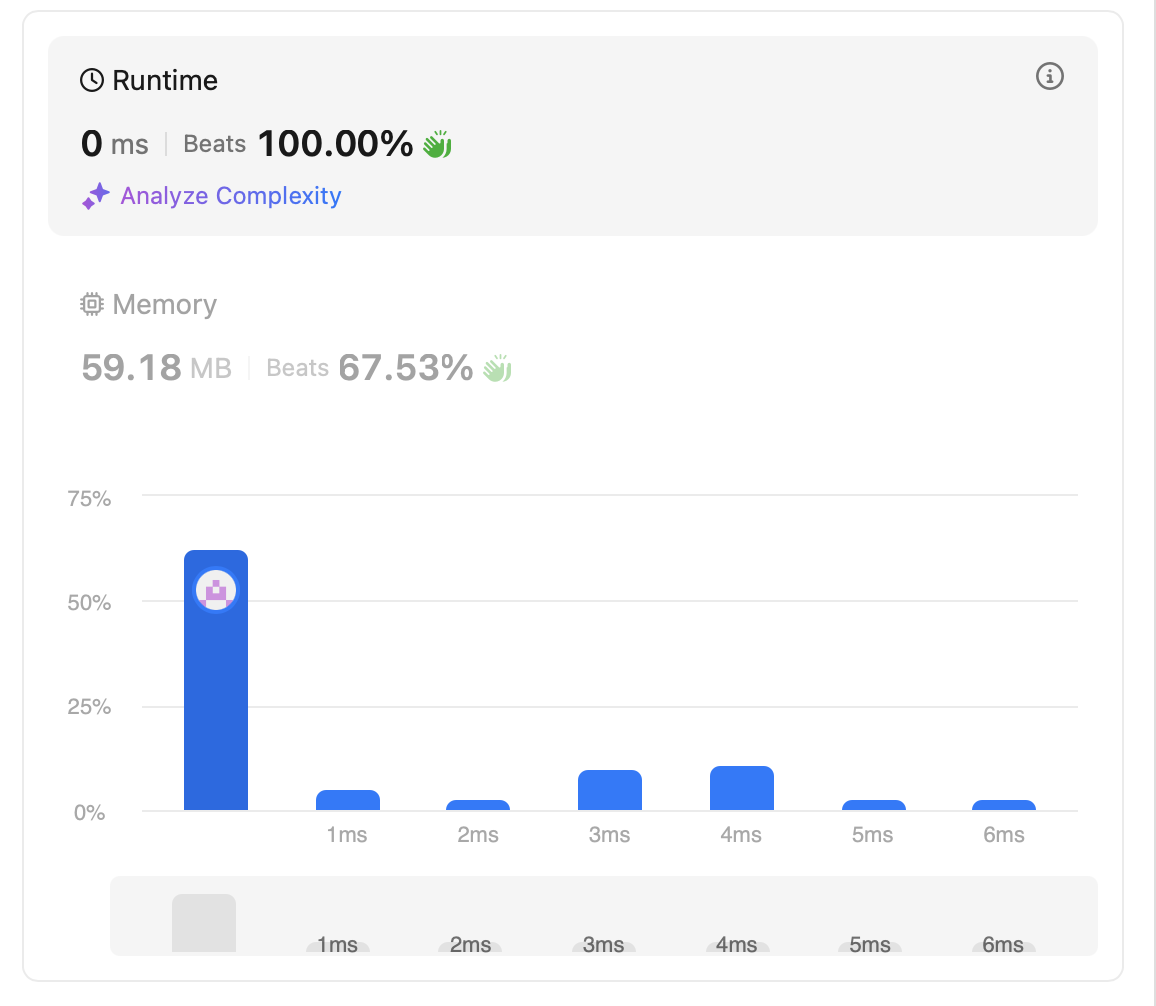Select the 1ms bar in the chart
Screen dimensions: 1156x1006
347,800
